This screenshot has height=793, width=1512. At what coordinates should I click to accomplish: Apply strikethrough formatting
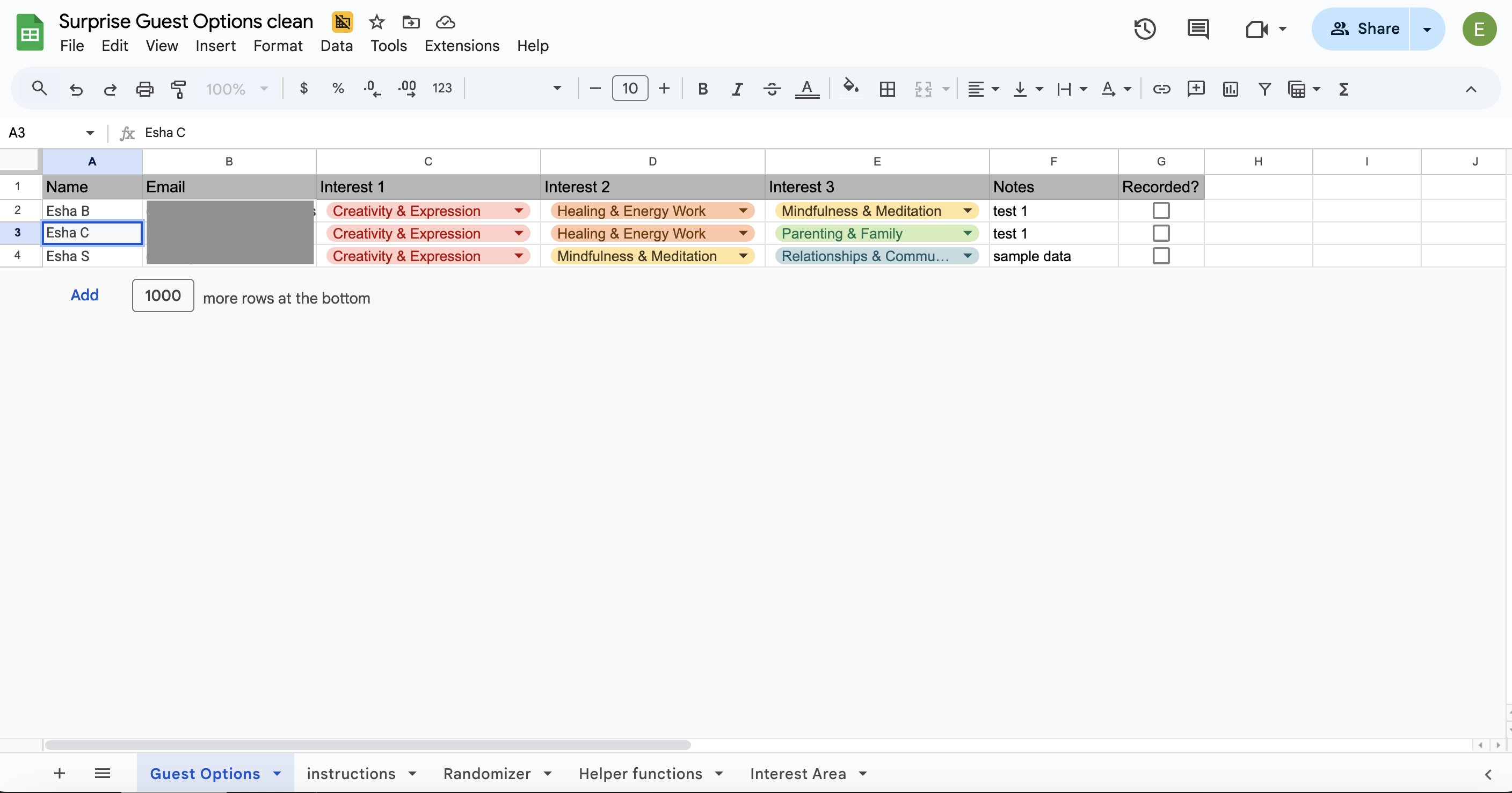pos(771,89)
